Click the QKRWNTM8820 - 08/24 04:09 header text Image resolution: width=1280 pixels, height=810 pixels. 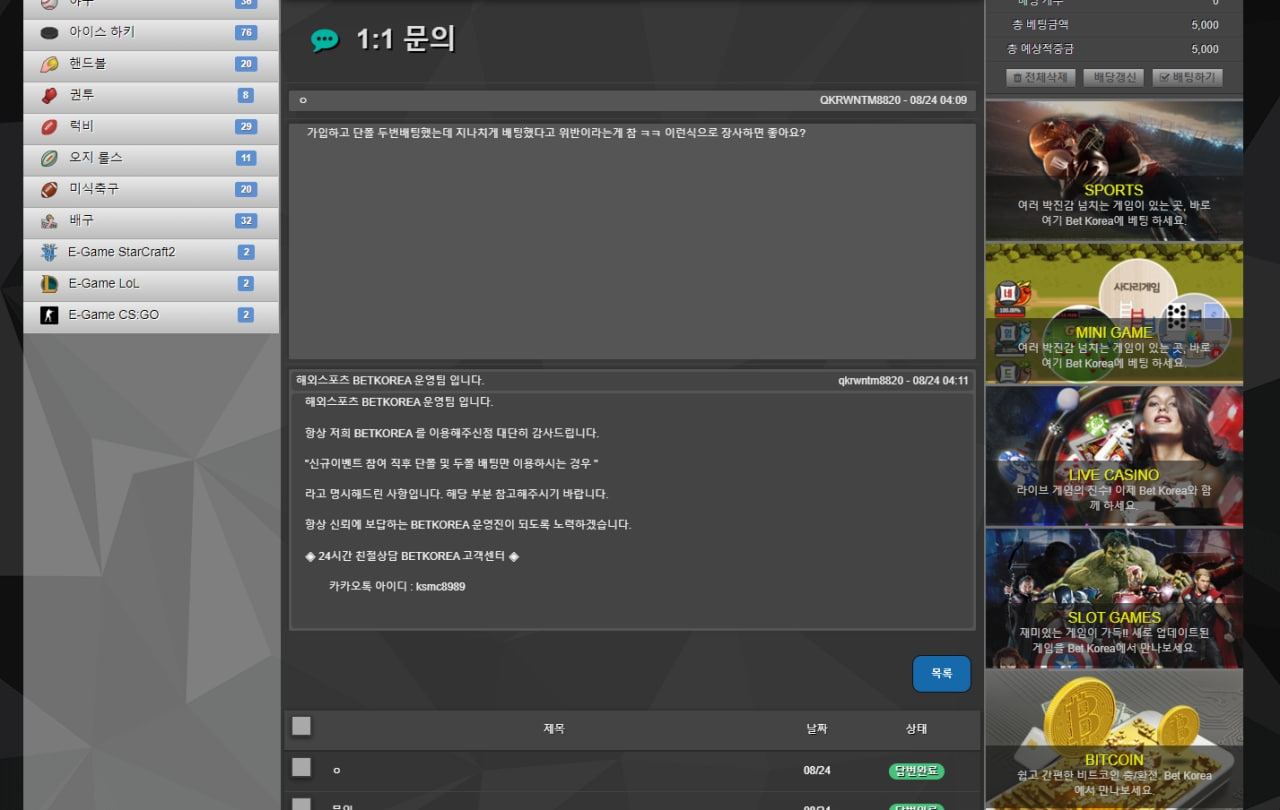(x=893, y=100)
